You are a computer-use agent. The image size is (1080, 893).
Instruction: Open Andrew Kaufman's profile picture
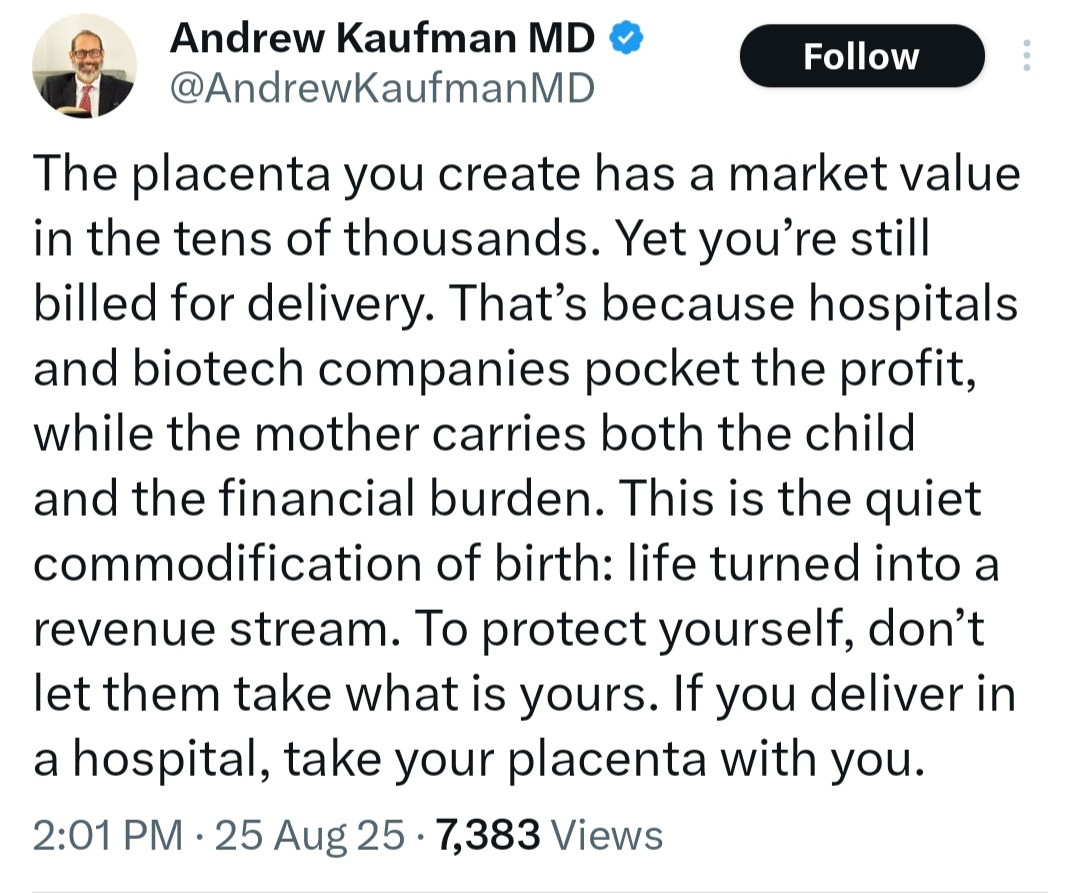coord(84,68)
